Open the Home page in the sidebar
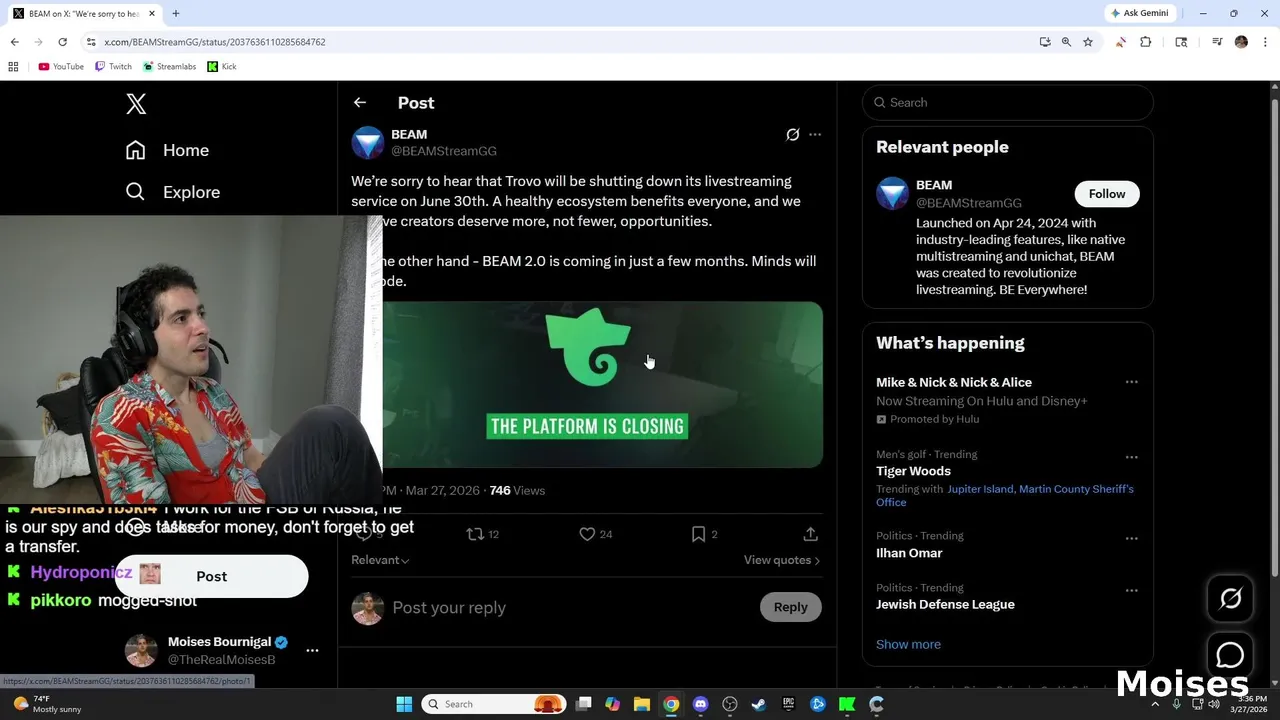This screenshot has height=720, width=1280. 167,150
